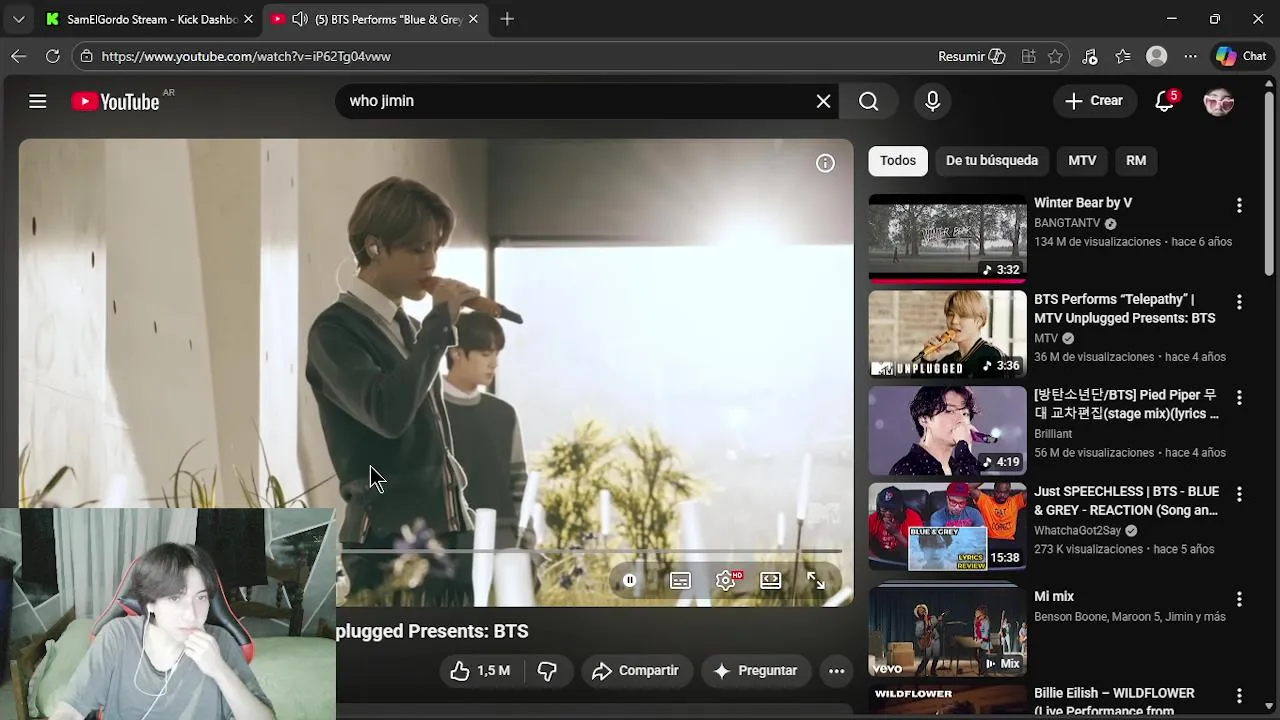Open Just SPEECHLESS BTS reaction video

[1126, 501]
